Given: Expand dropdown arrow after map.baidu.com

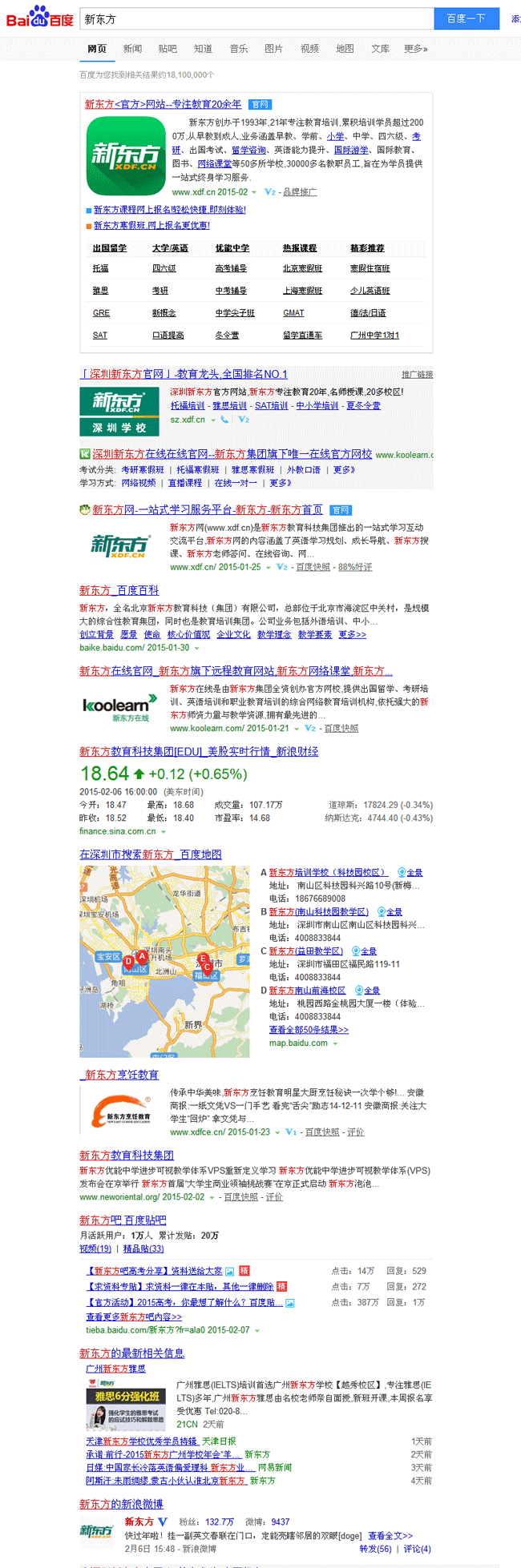Looking at the screenshot, I should (334, 1043).
